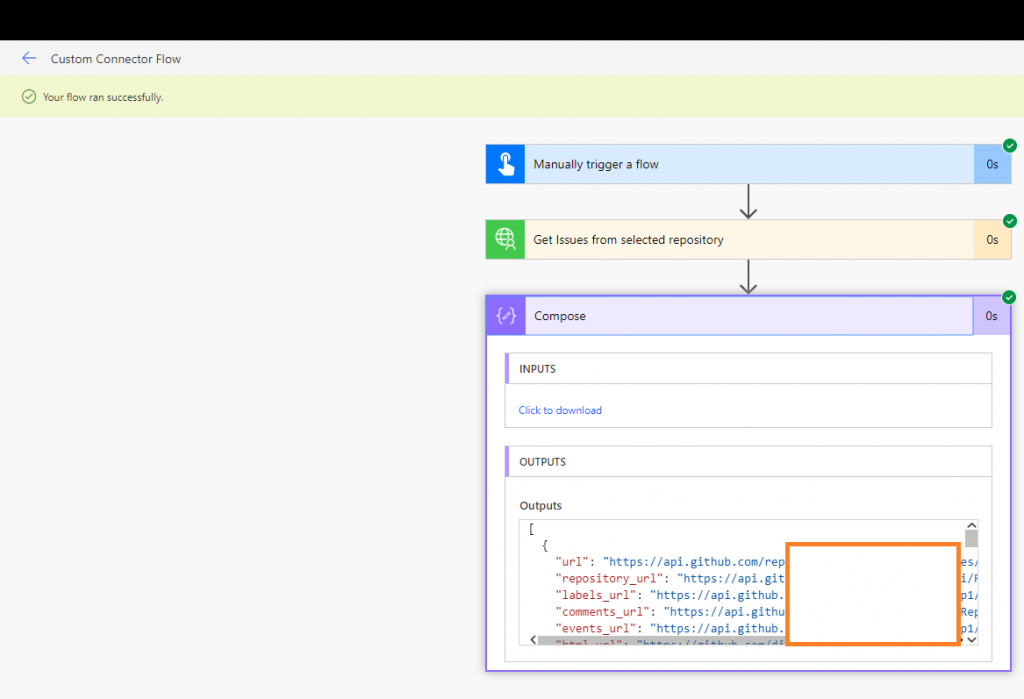Click green check badge on Manually trigger step

point(1010,146)
